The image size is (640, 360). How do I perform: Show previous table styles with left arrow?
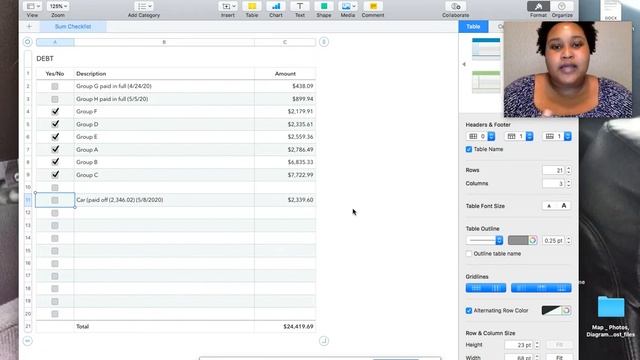click(464, 64)
